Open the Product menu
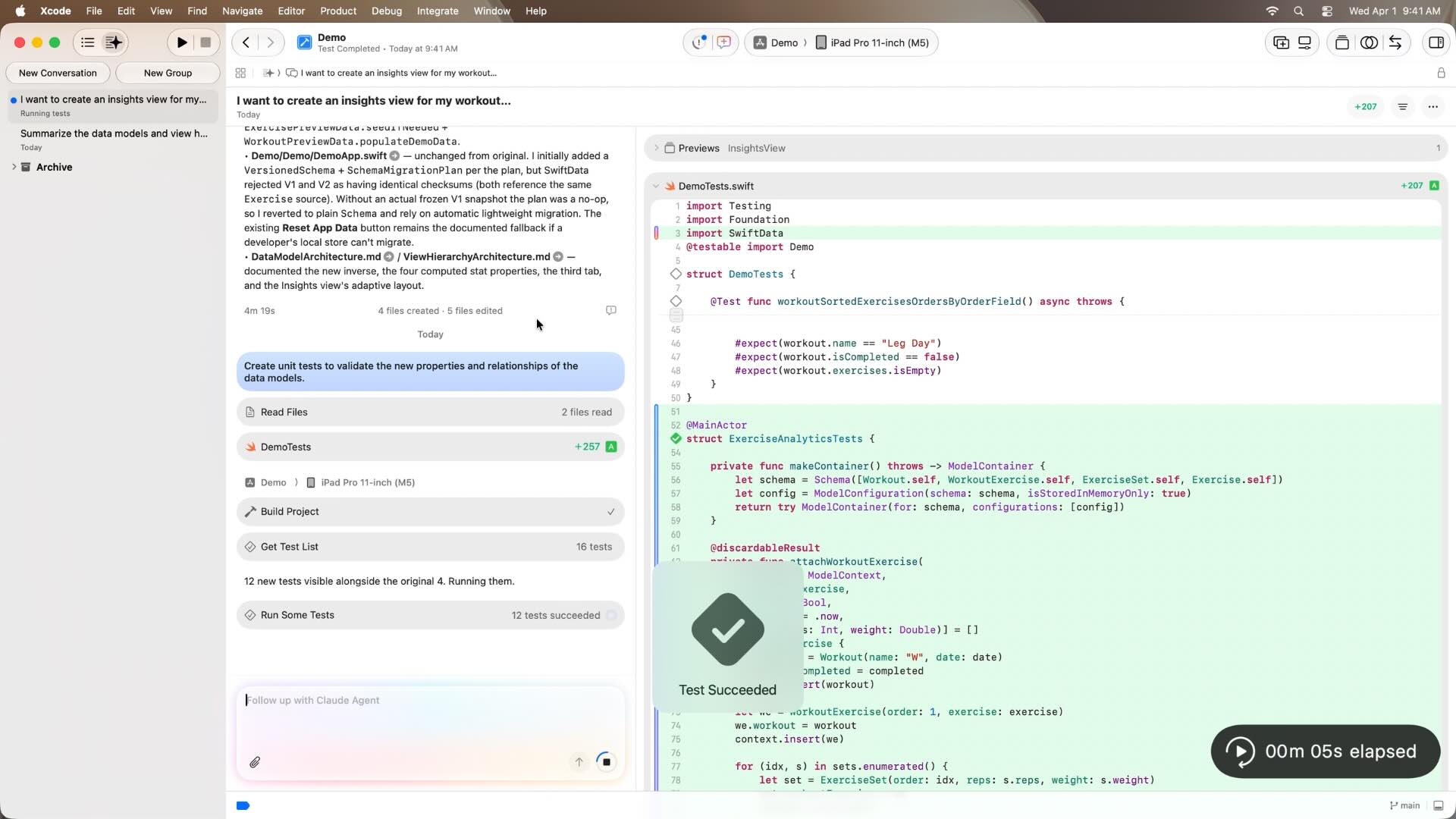This screenshot has width=1456, height=819. click(x=338, y=11)
